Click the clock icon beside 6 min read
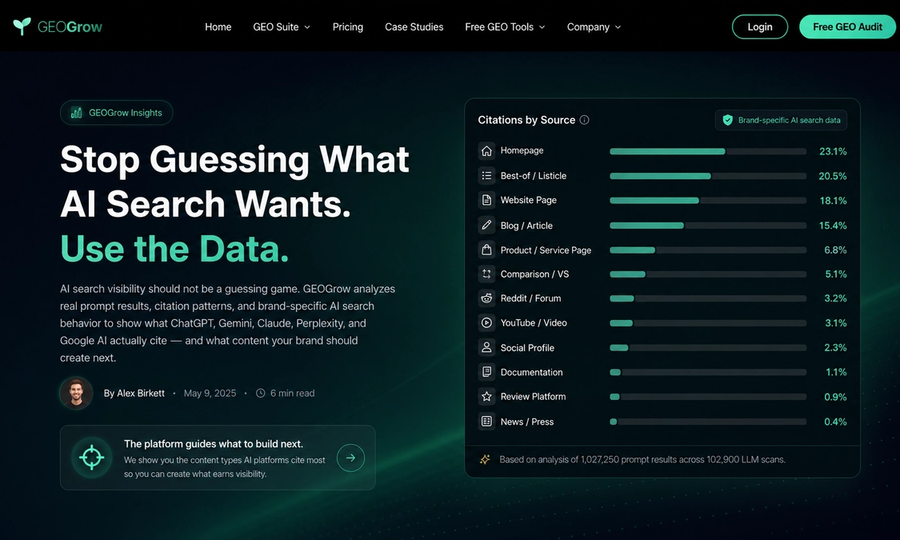This screenshot has height=540, width=900. 260,393
